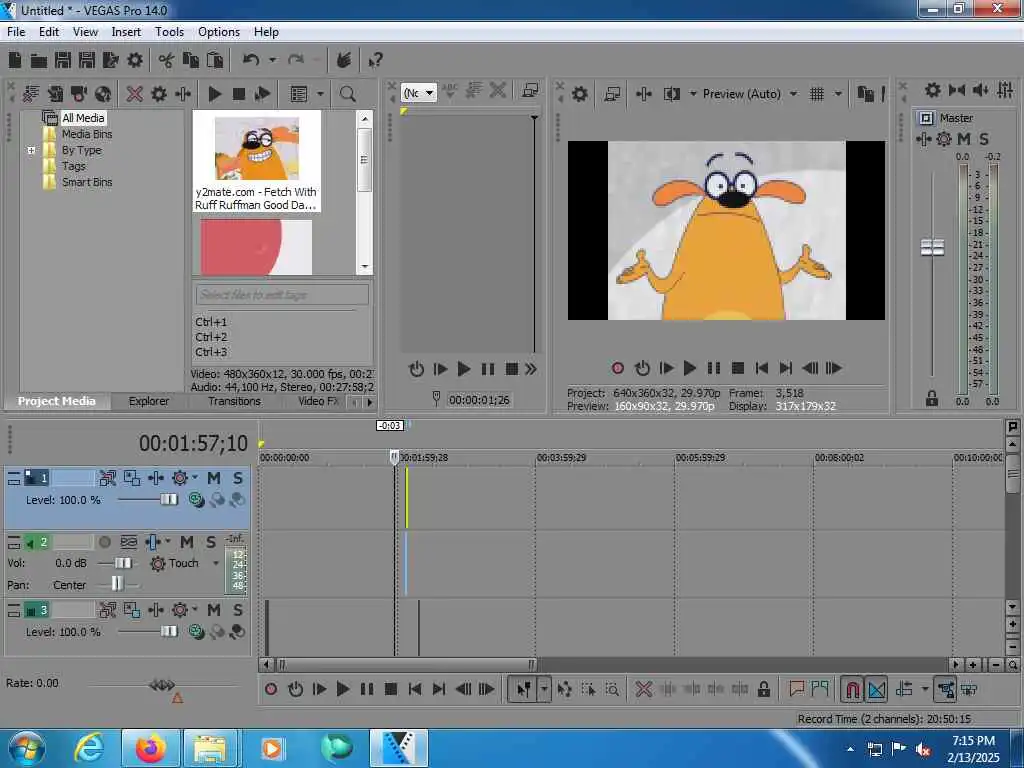
Task: Select the Smart Bins folder
Action: click(87, 182)
